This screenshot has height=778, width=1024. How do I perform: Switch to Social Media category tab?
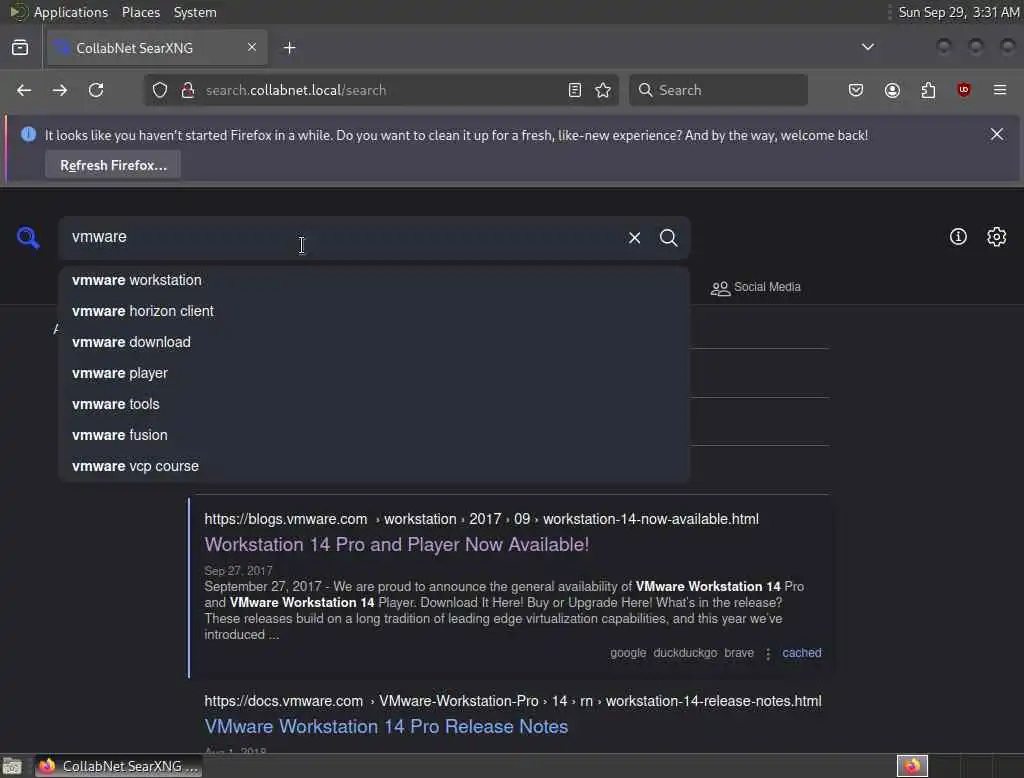[756, 287]
